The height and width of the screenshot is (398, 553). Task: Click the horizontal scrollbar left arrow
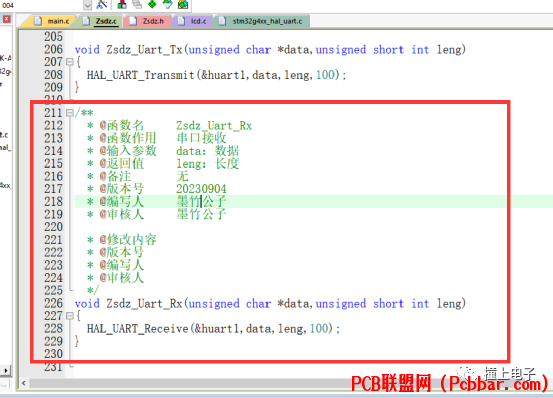[x=24, y=383]
